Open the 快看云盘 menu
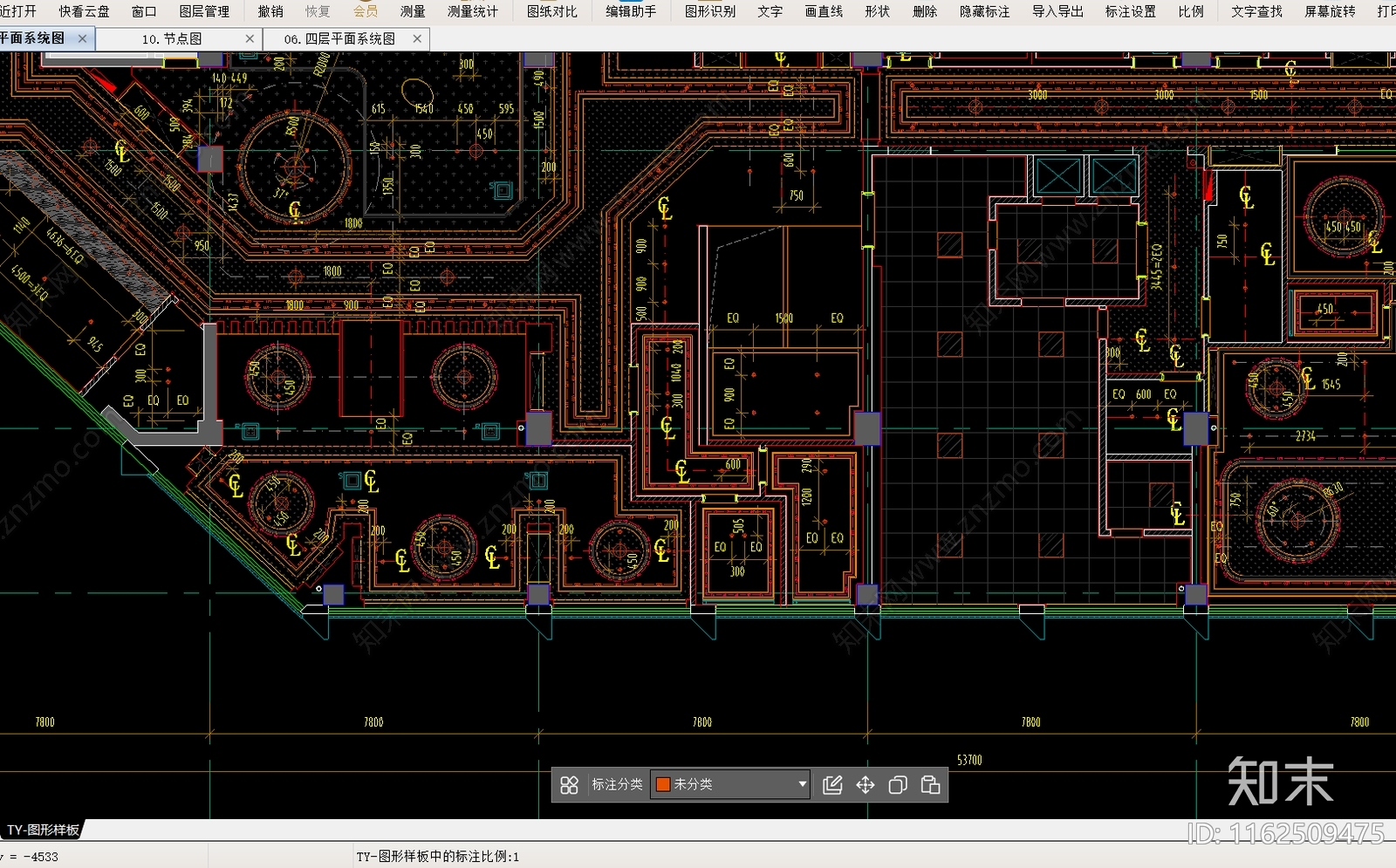Viewport: 1396px width, 868px height. click(85, 11)
